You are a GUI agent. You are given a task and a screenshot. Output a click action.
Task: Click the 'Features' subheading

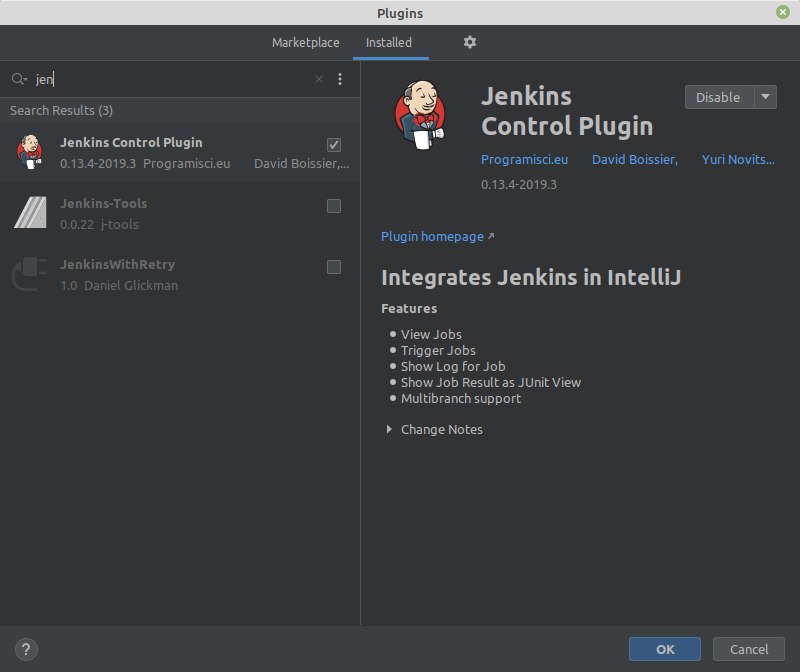(x=409, y=309)
